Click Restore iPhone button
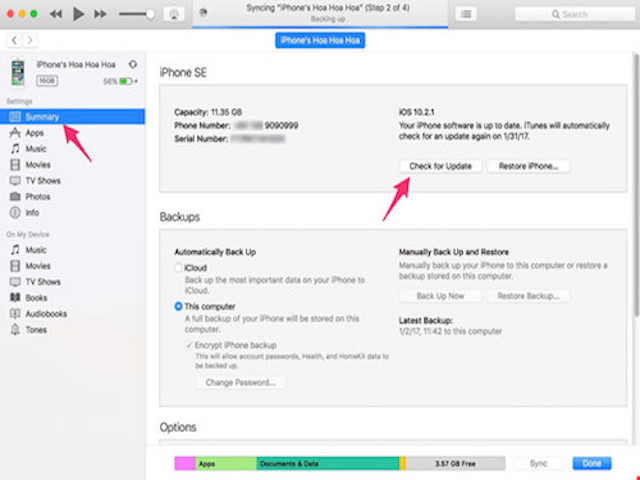The image size is (640, 480). coord(528,166)
